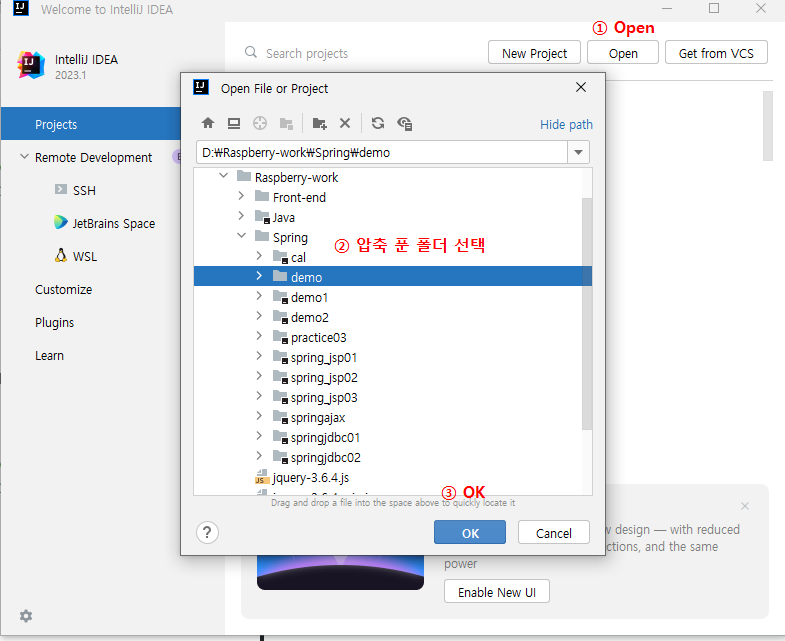Click the New Project button

point(534,53)
